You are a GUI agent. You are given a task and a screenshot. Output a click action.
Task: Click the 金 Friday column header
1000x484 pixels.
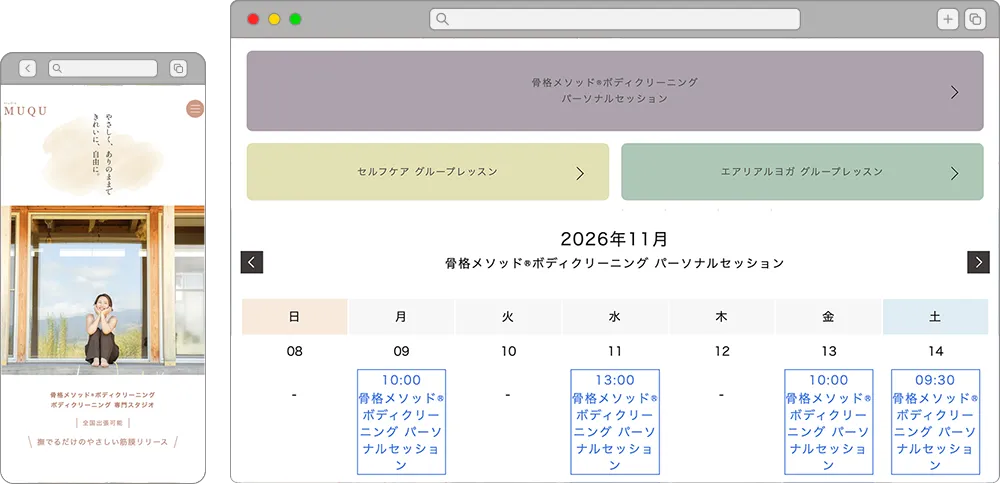828,317
